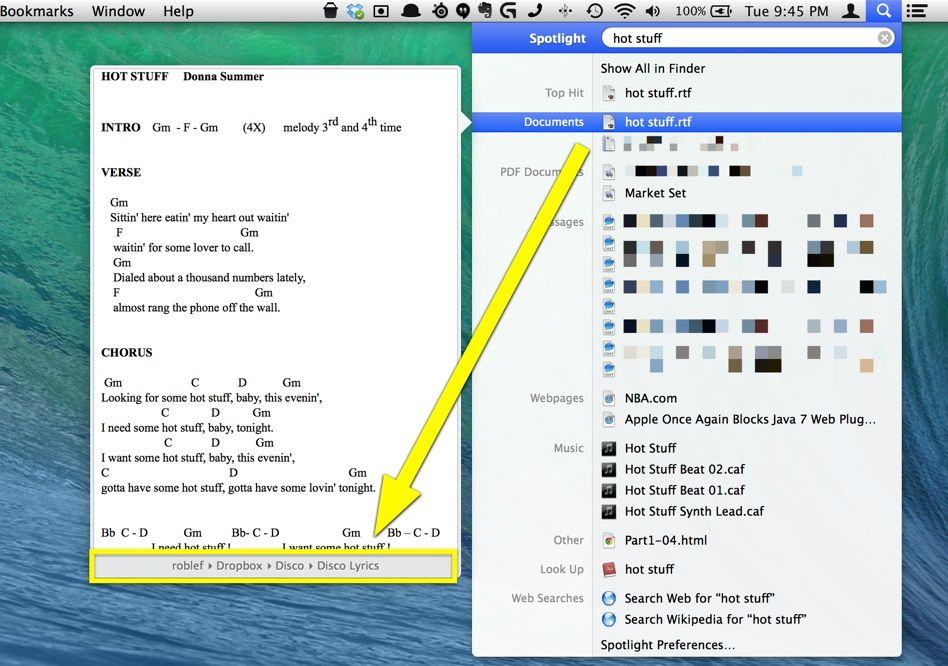This screenshot has width=948, height=666.
Task: Open the volume speaker icon
Action: tap(653, 11)
